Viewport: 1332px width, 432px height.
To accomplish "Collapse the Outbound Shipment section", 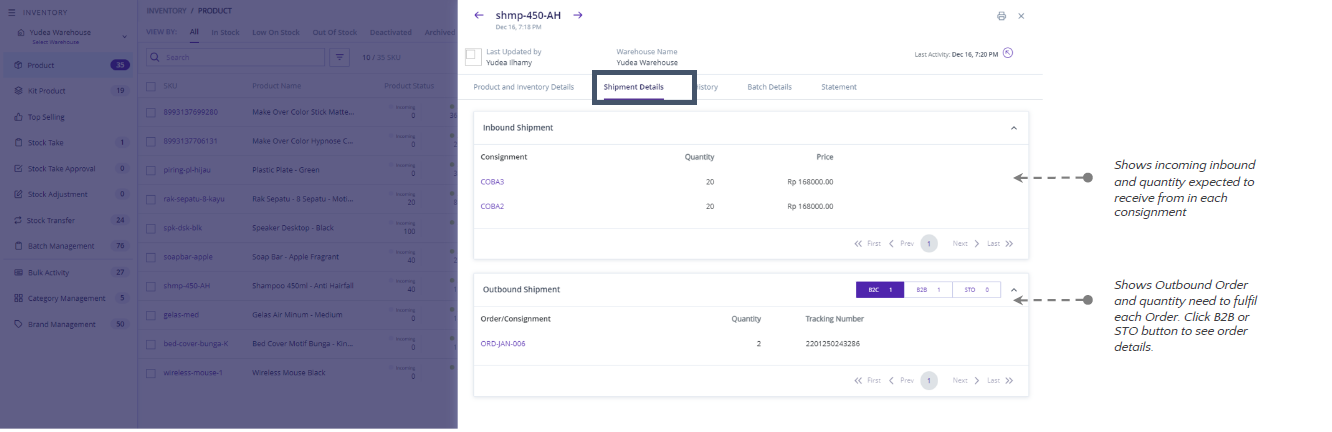I will coord(1013,290).
